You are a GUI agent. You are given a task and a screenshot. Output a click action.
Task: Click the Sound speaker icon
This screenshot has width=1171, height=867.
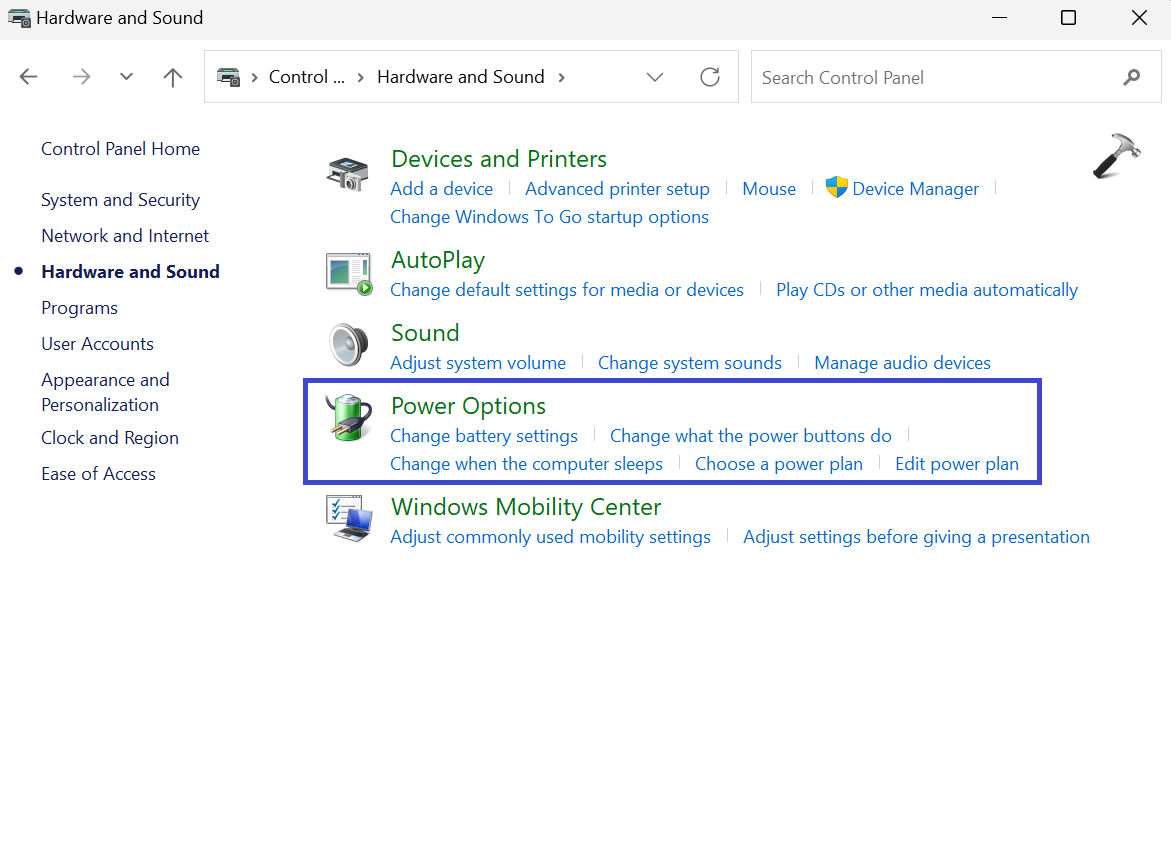coord(349,345)
